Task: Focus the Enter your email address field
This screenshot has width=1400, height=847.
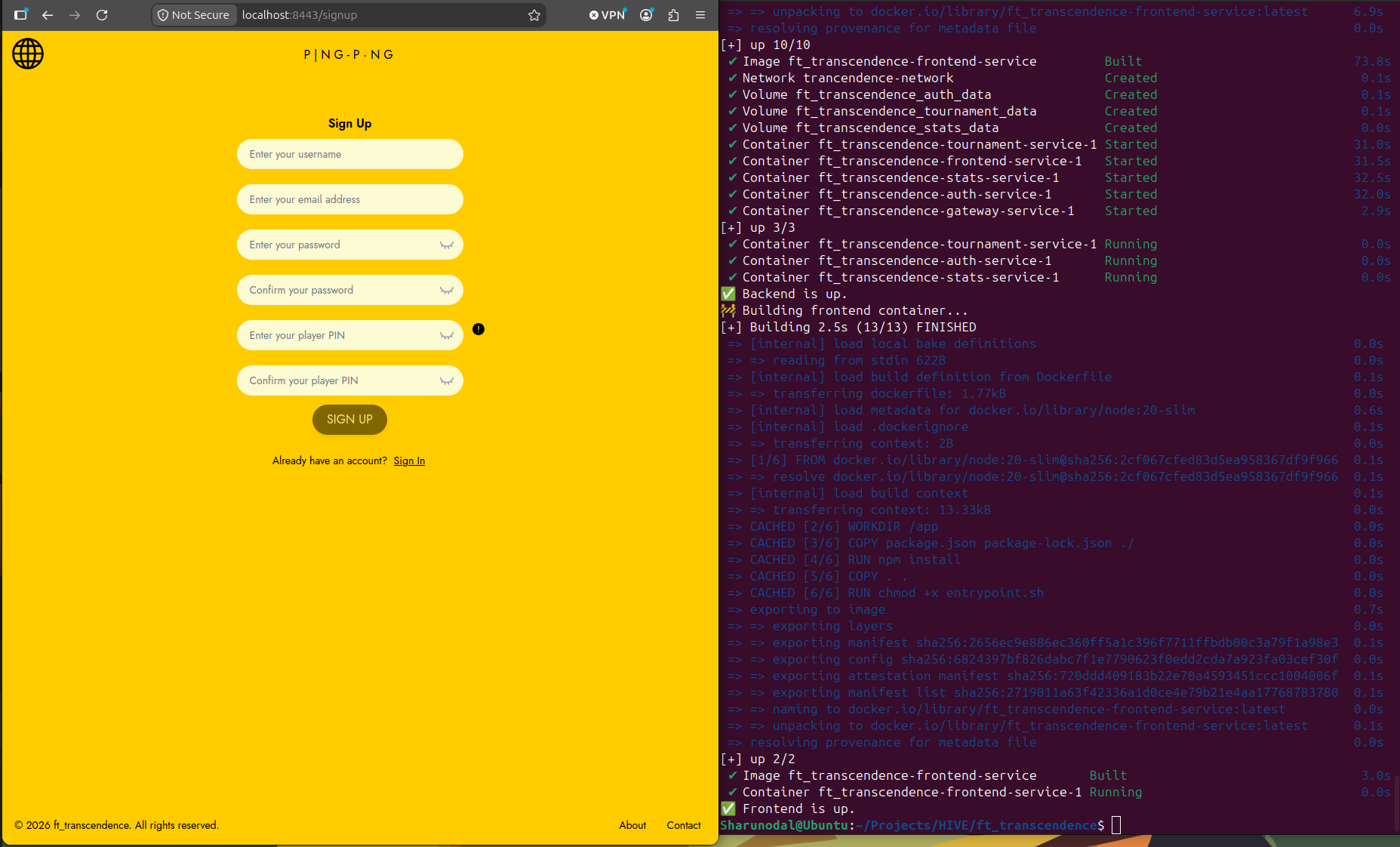Action: tap(349, 199)
